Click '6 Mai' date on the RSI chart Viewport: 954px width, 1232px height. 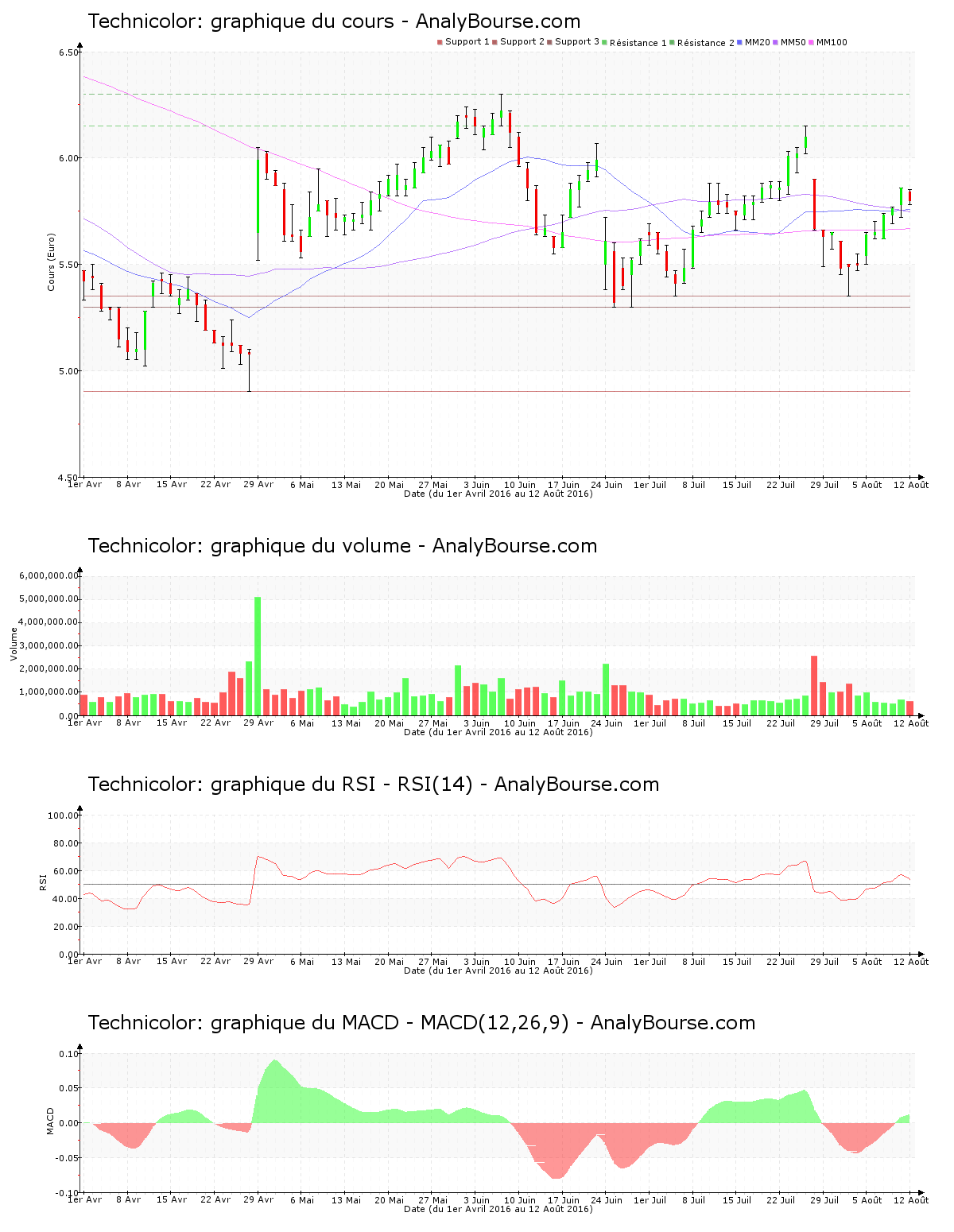(x=302, y=961)
